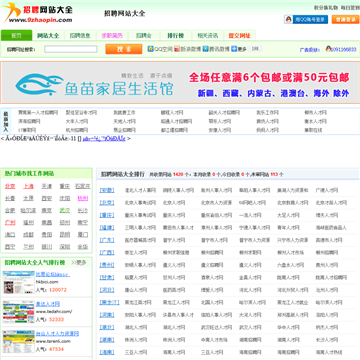Image resolution: width=360 pixels, height=360 pixels.
Task: Select 广州 in the hot cities list
Action: coord(10,222)
